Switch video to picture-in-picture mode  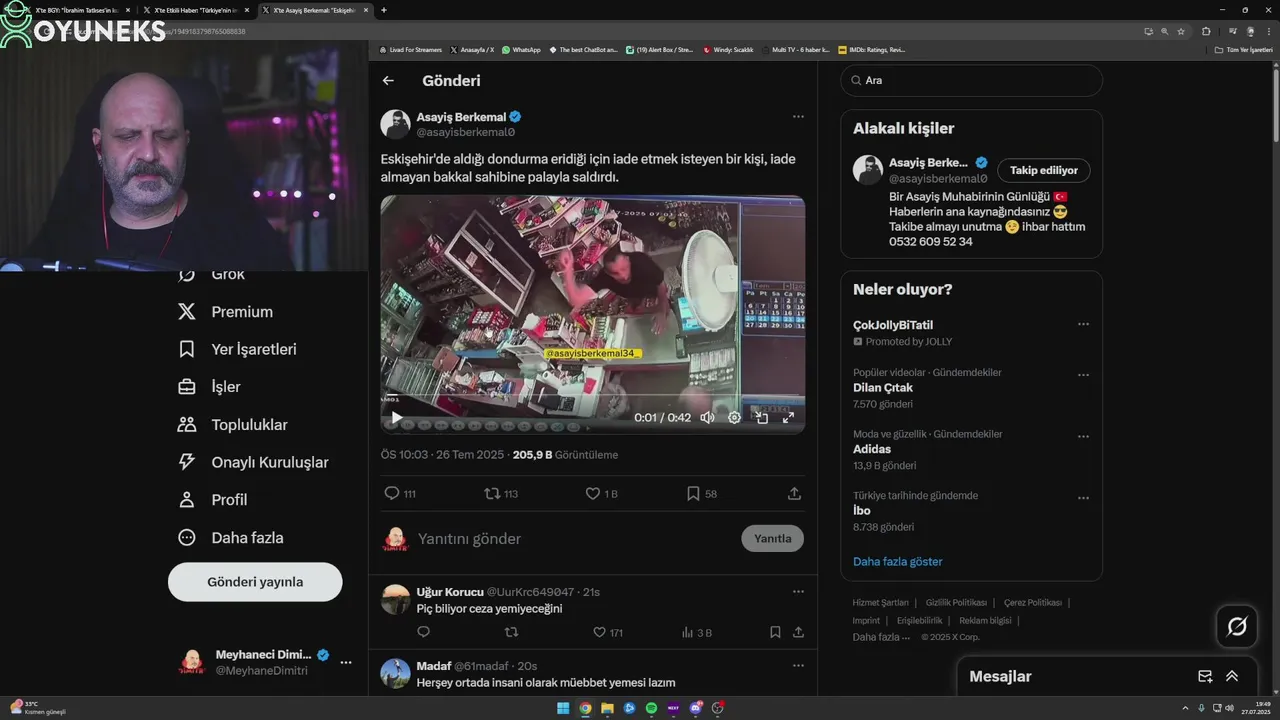click(x=761, y=418)
